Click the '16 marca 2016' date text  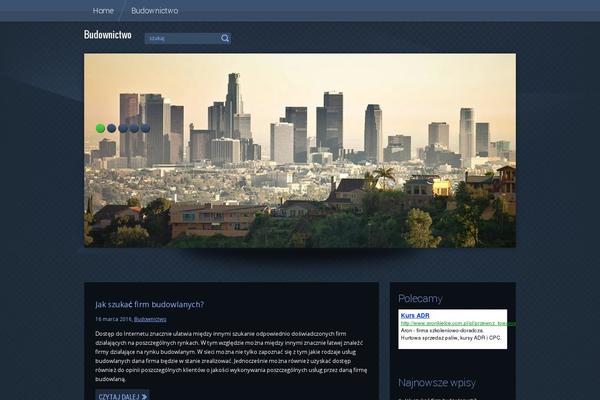tap(113, 319)
